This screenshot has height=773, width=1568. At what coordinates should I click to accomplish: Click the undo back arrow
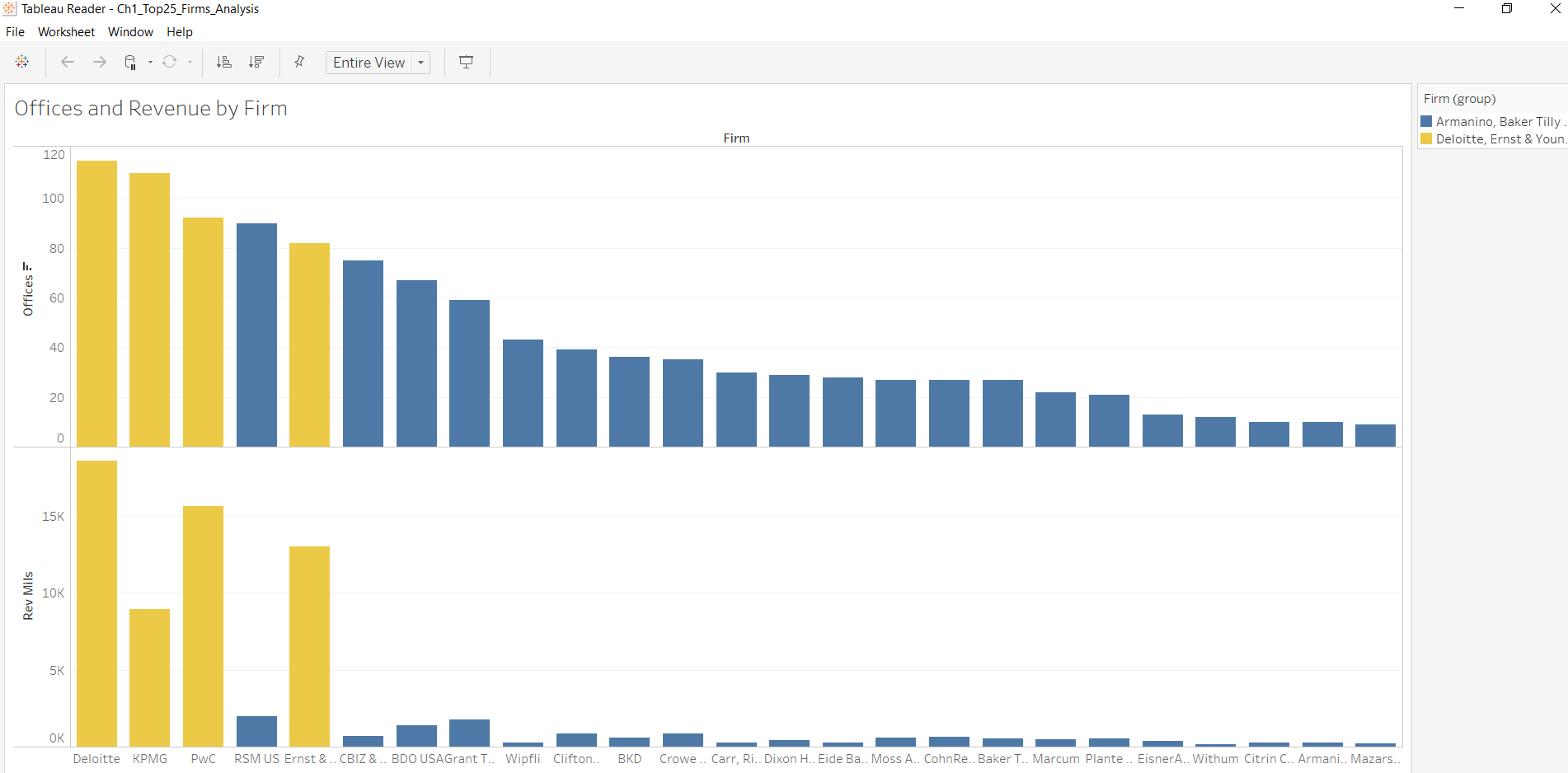68,62
